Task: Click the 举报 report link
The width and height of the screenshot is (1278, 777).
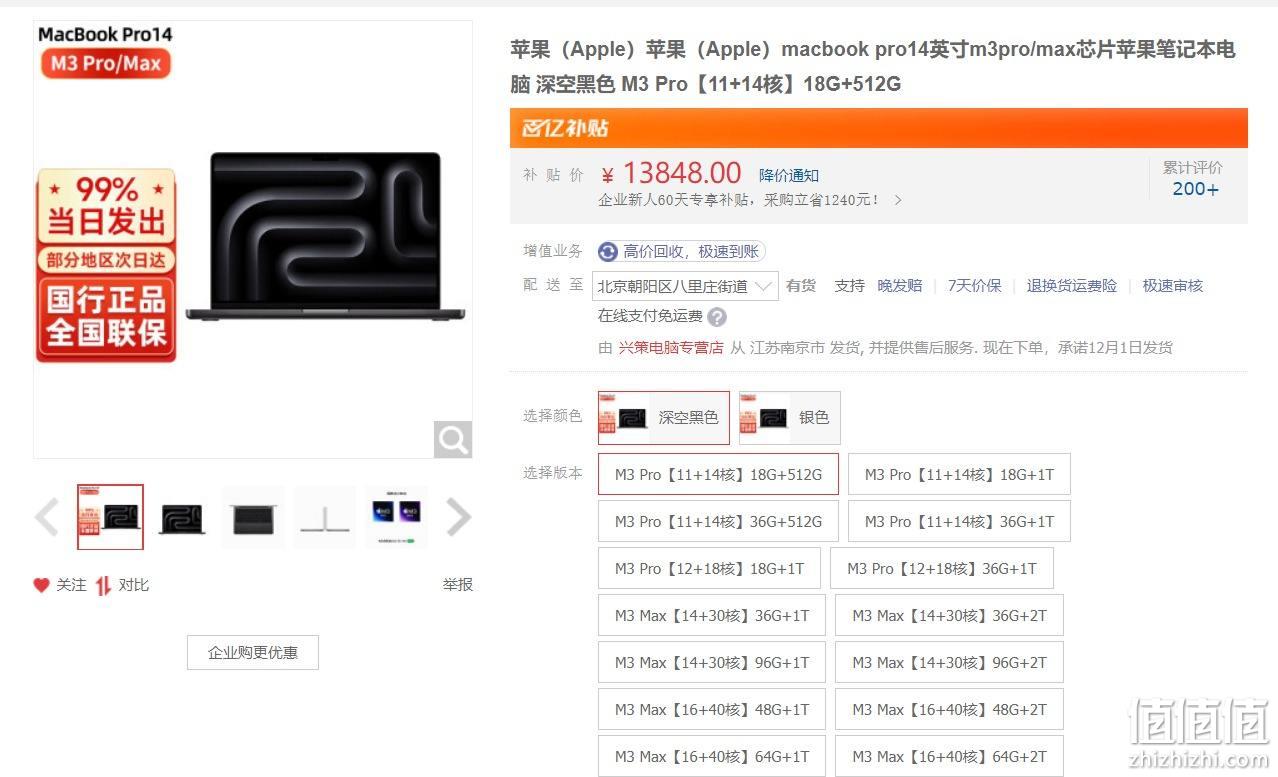Action: tap(458, 585)
